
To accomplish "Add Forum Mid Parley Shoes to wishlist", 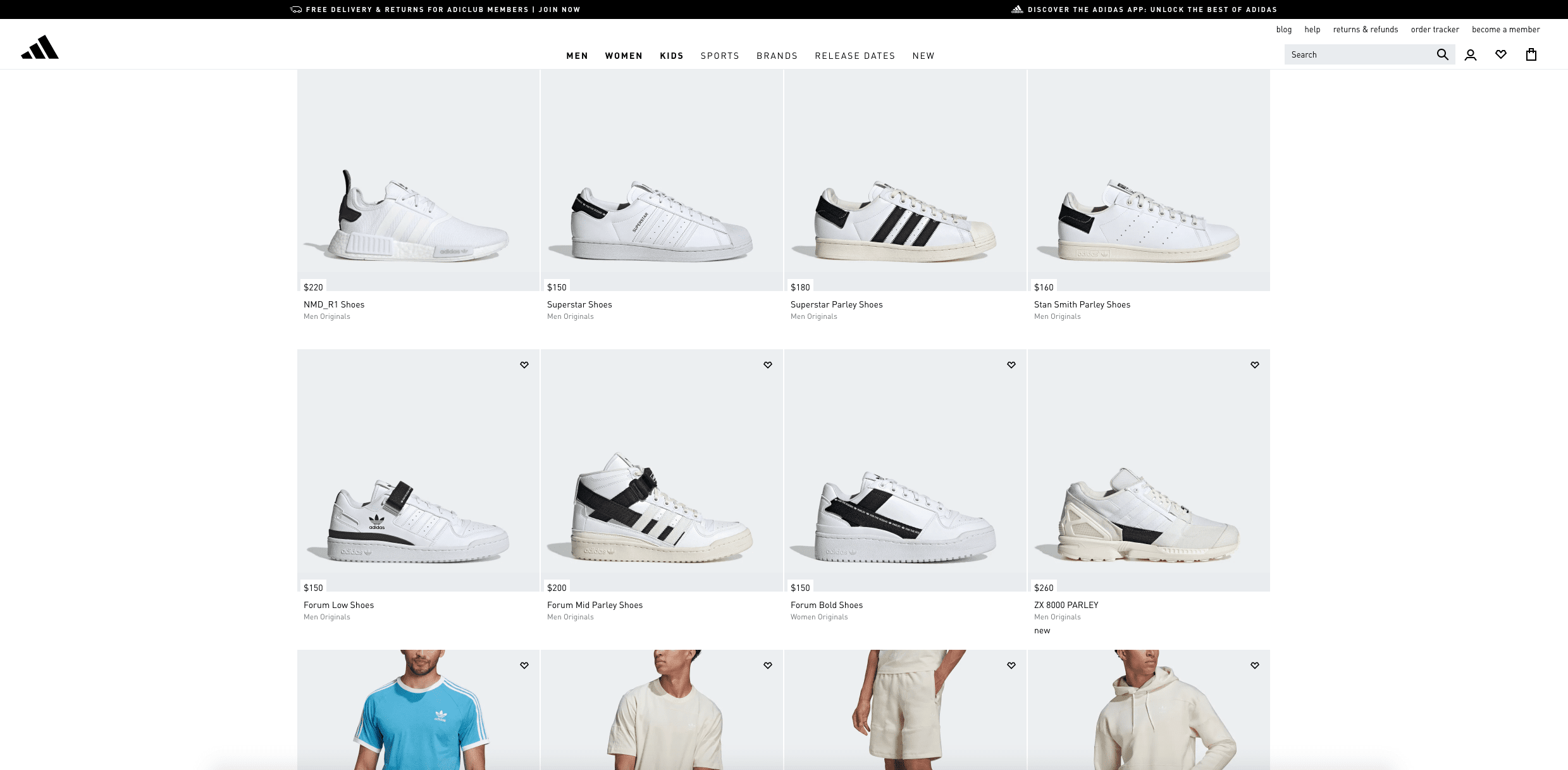I will click(x=768, y=365).
